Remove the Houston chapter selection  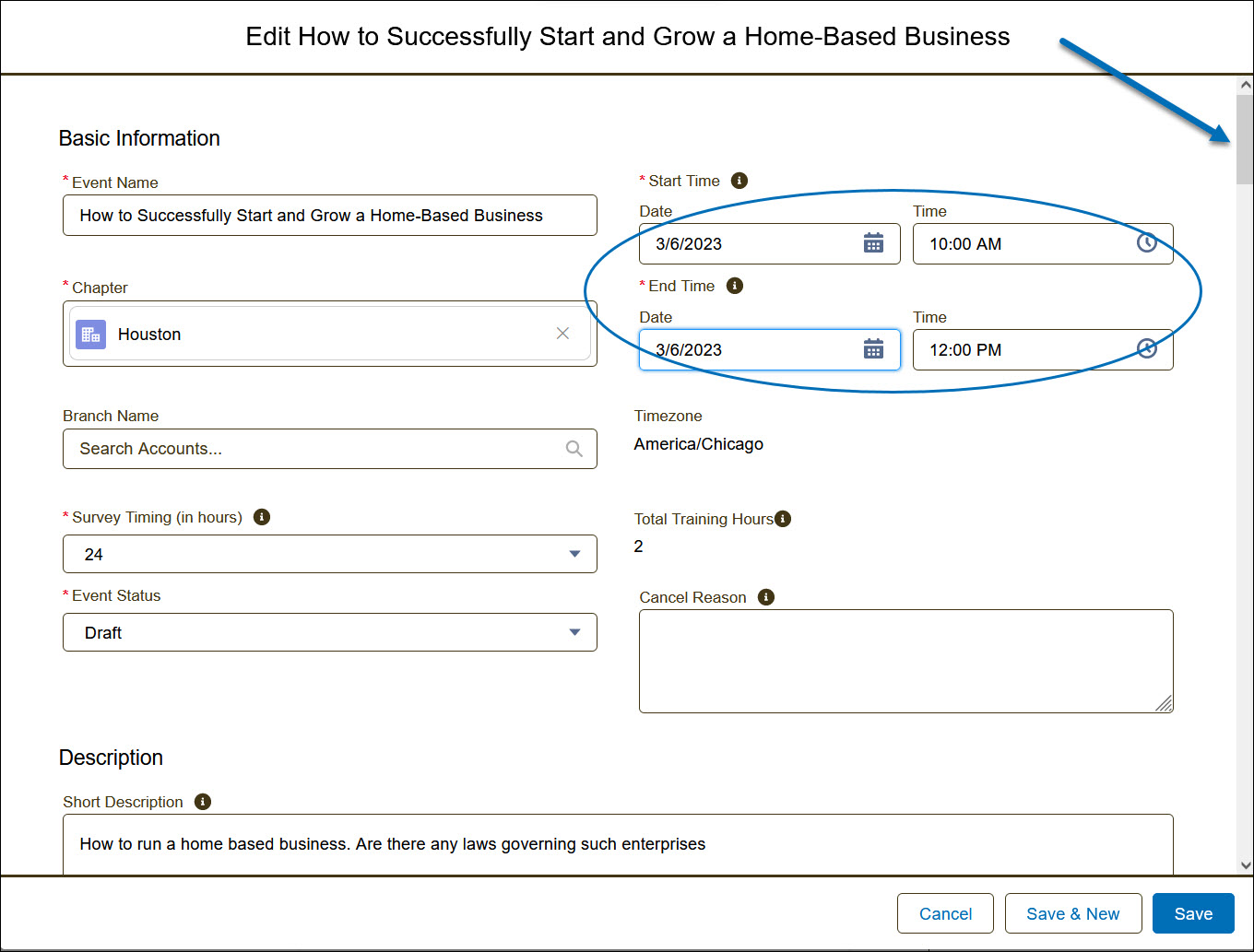(562, 334)
